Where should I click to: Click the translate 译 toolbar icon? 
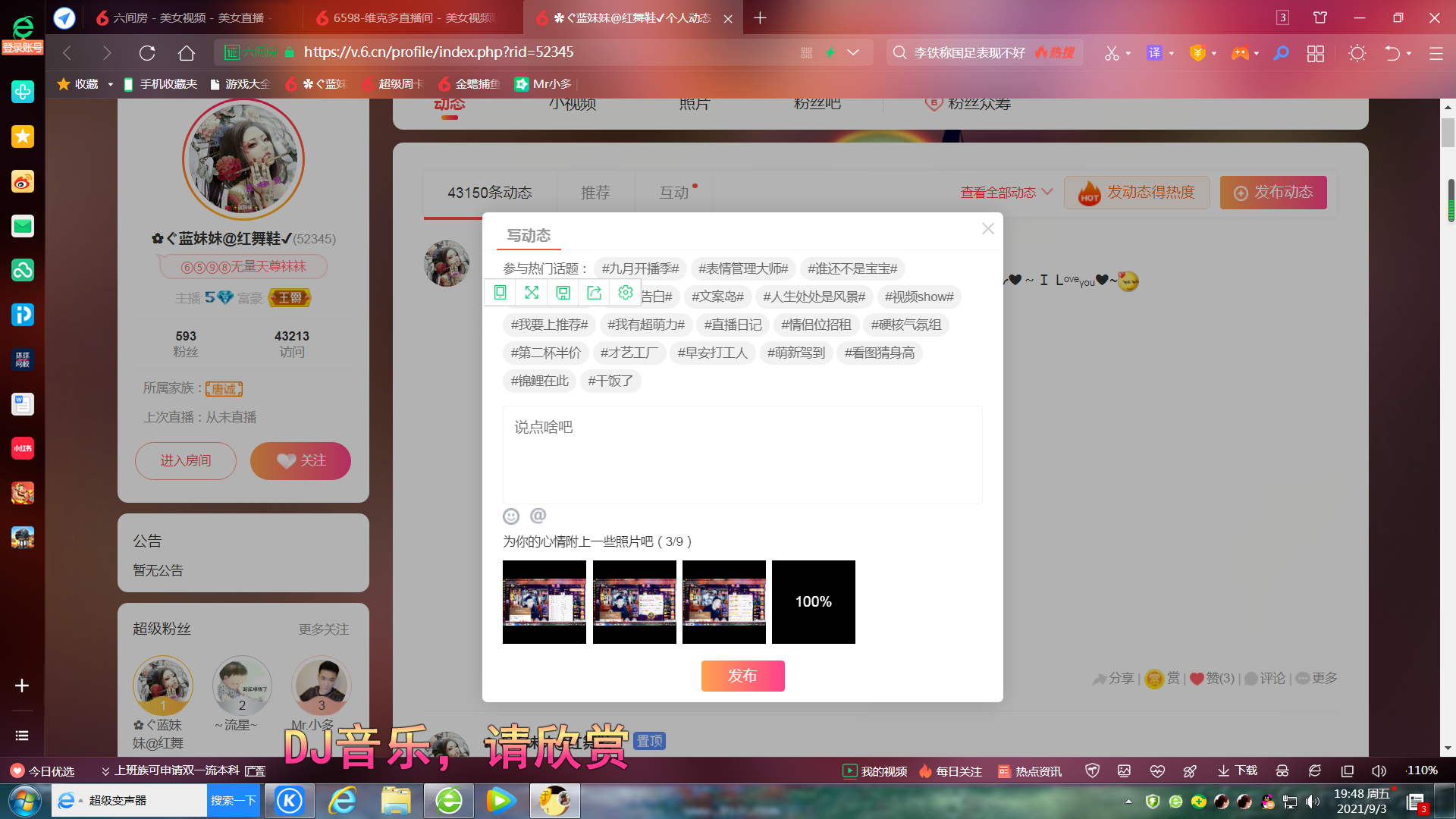(1154, 52)
